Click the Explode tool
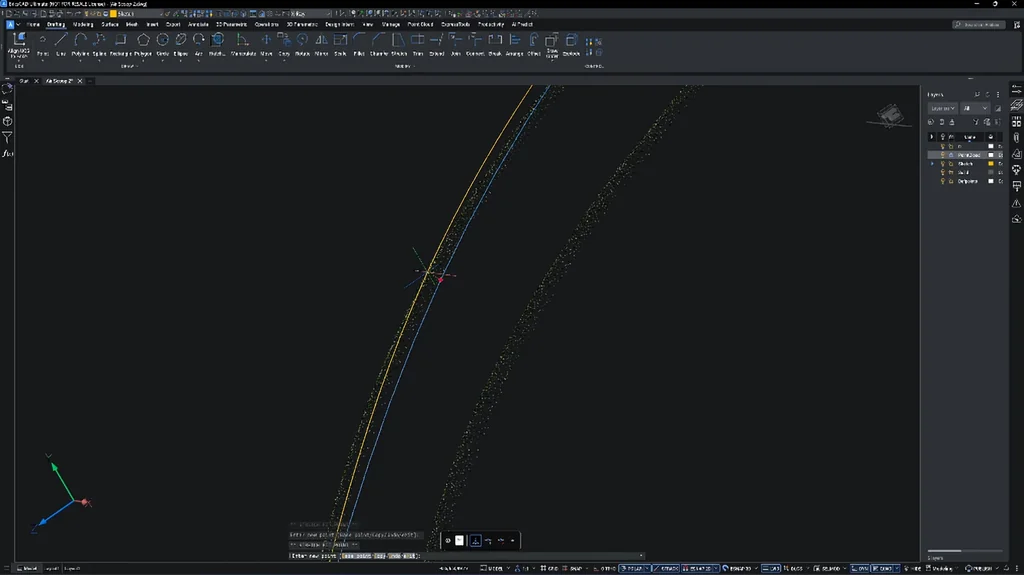The image size is (1024, 575). (x=571, y=44)
